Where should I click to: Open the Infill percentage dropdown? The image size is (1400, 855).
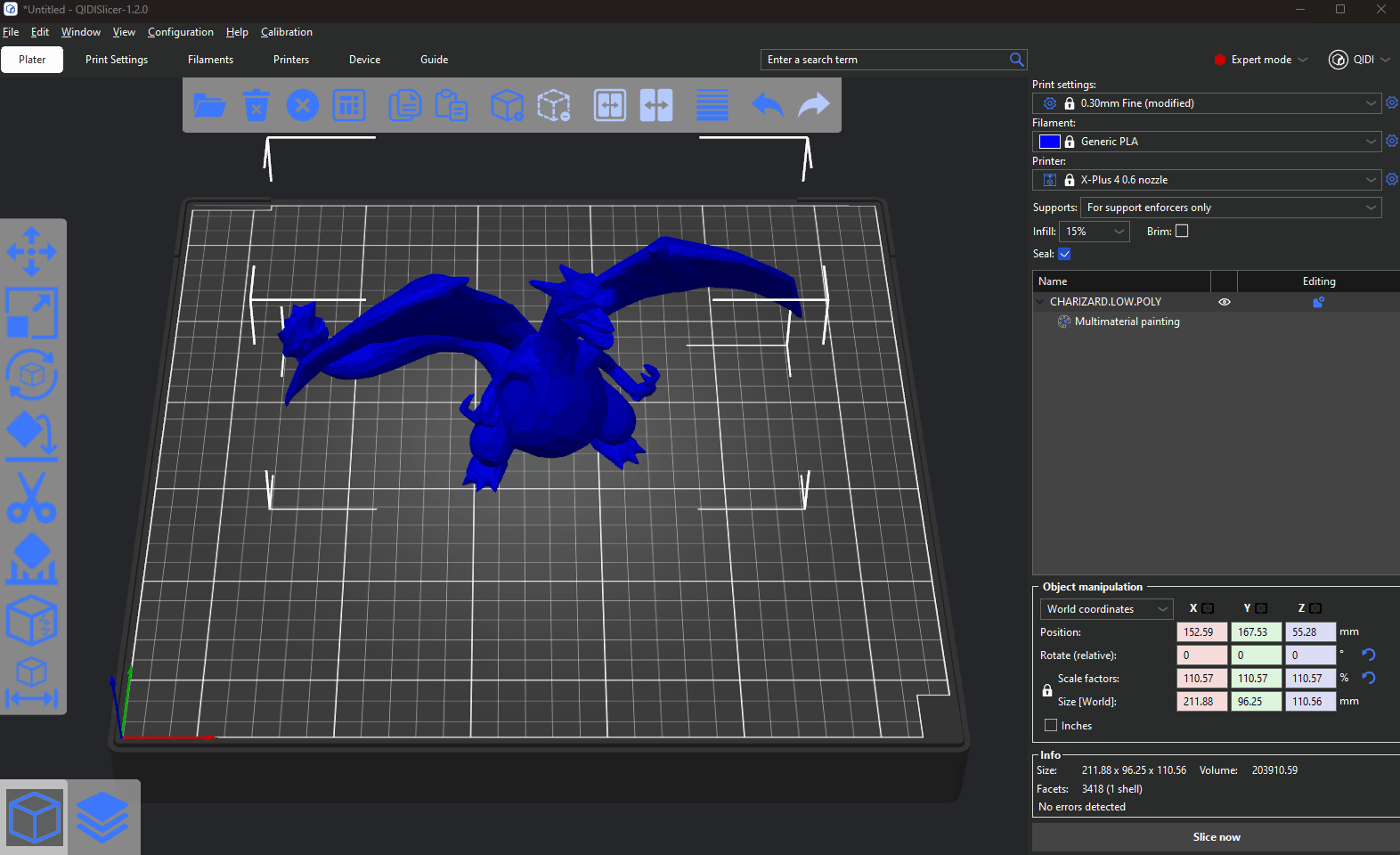pos(1095,232)
